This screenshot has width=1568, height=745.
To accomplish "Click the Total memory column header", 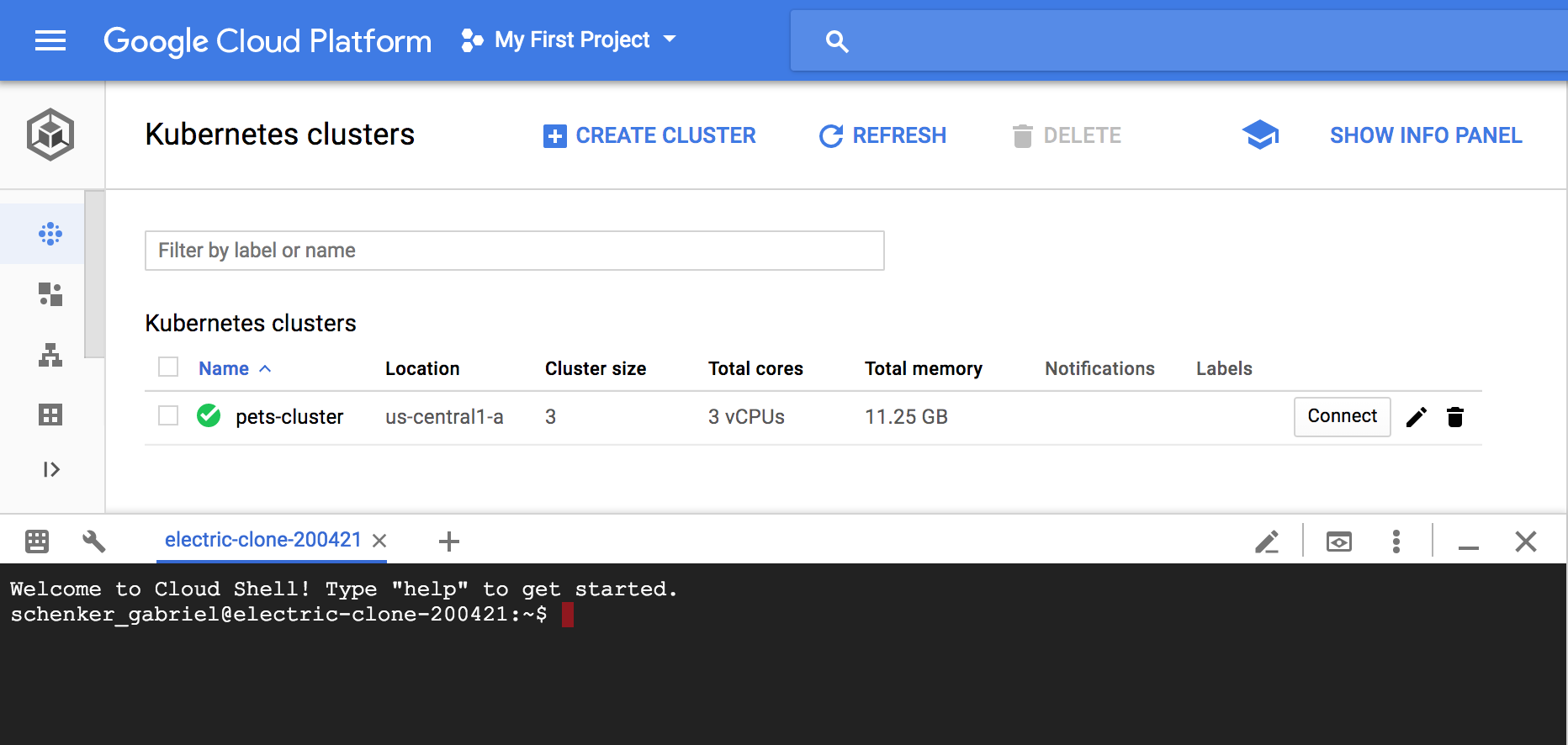I will pos(924,368).
